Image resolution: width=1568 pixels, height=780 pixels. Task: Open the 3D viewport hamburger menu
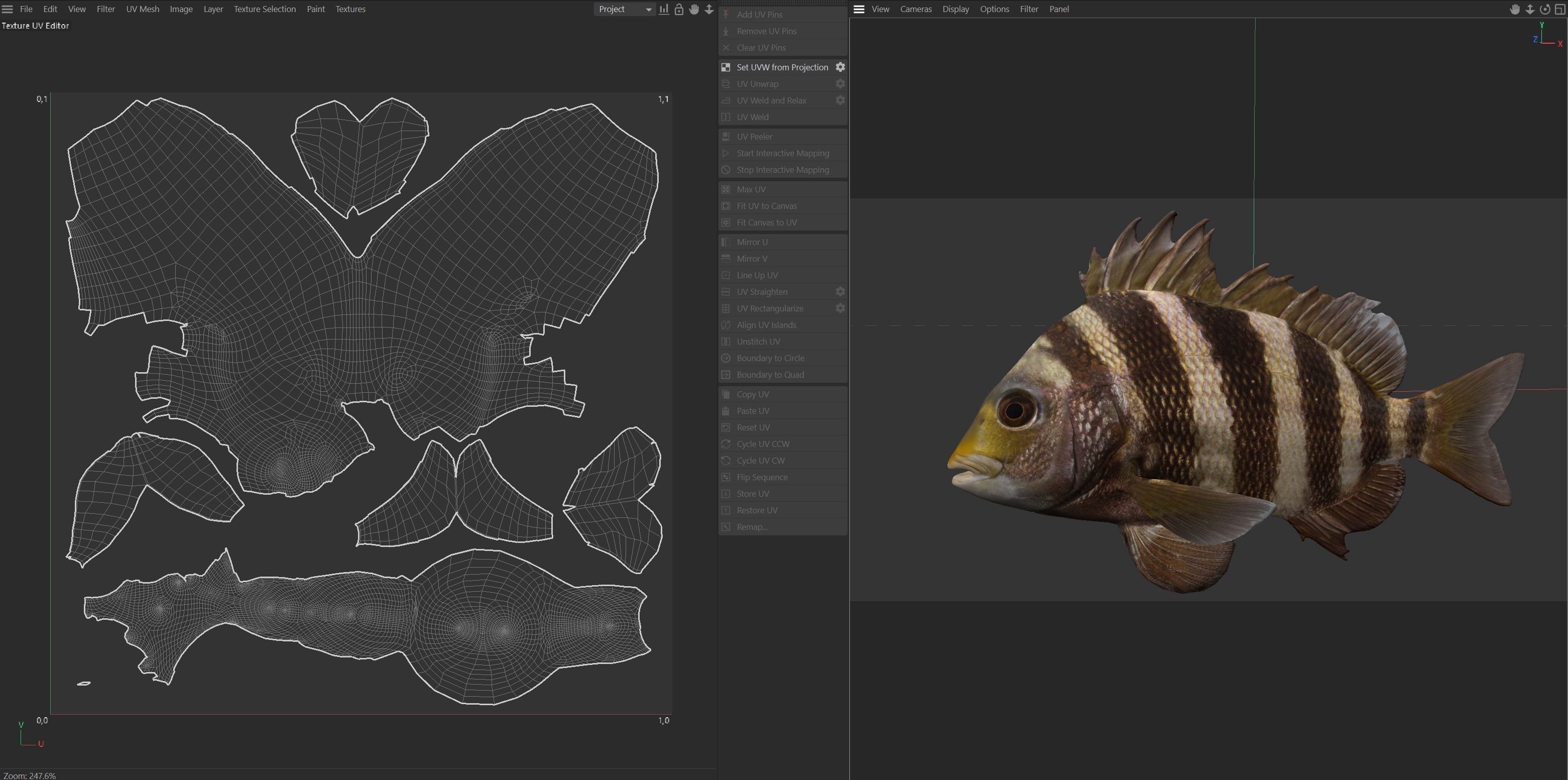(859, 9)
